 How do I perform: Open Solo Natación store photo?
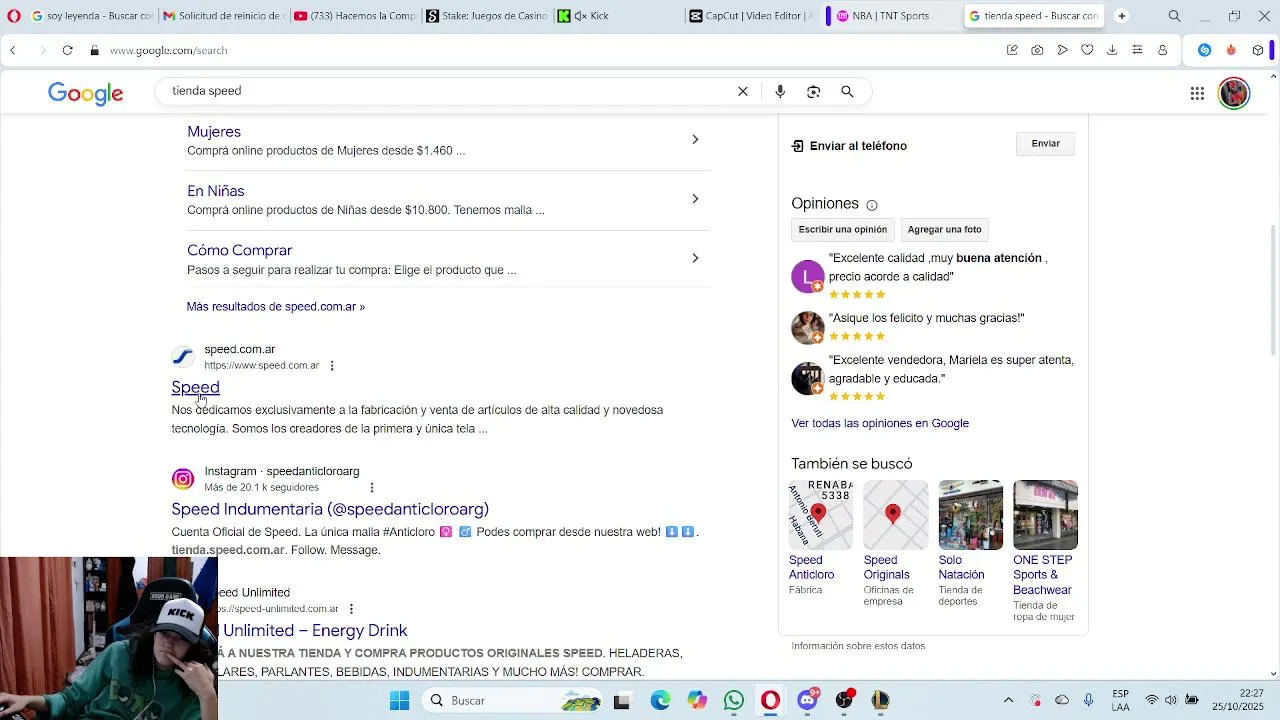point(971,515)
